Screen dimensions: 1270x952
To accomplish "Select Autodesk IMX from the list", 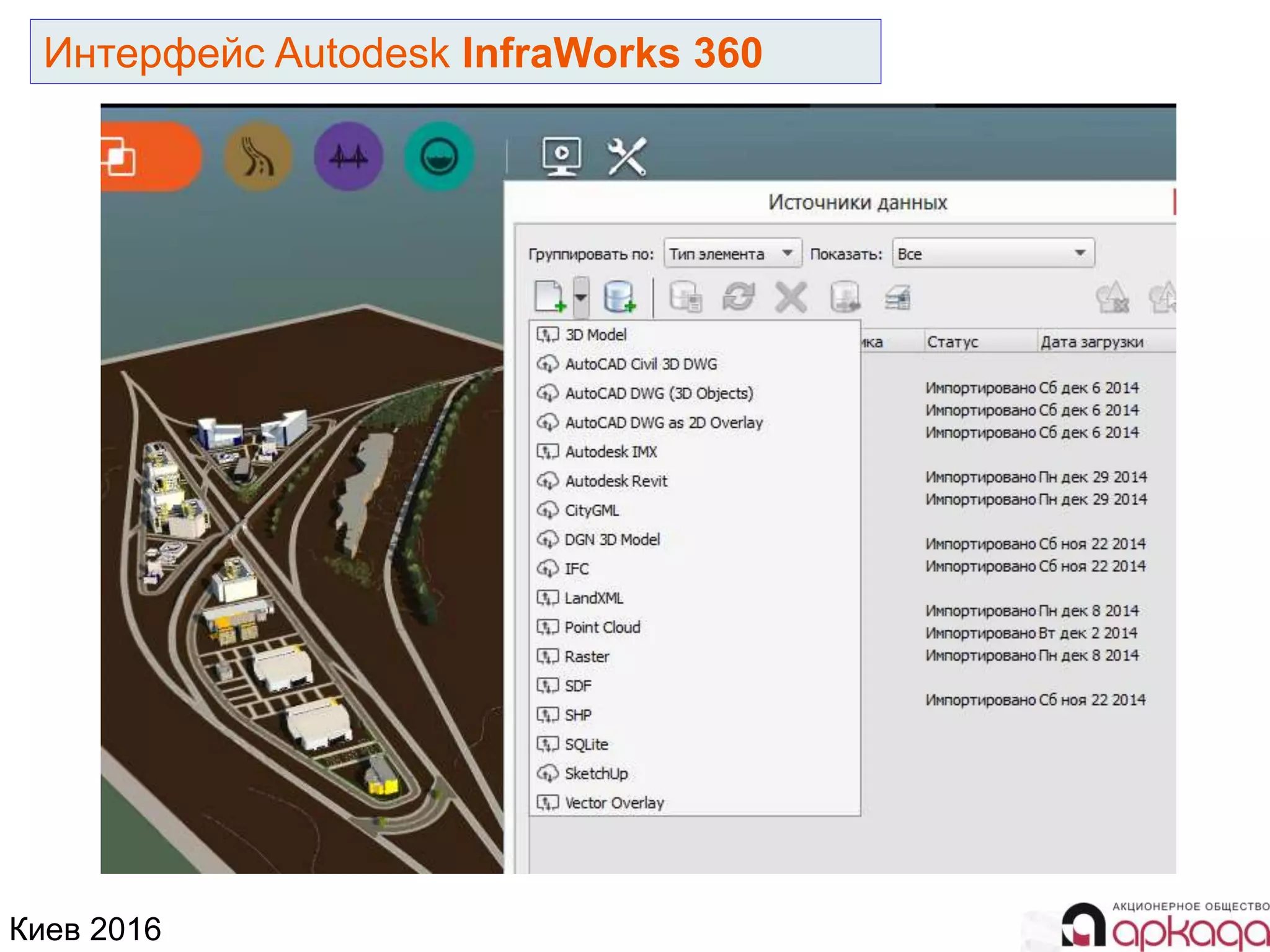I will 695,452.
